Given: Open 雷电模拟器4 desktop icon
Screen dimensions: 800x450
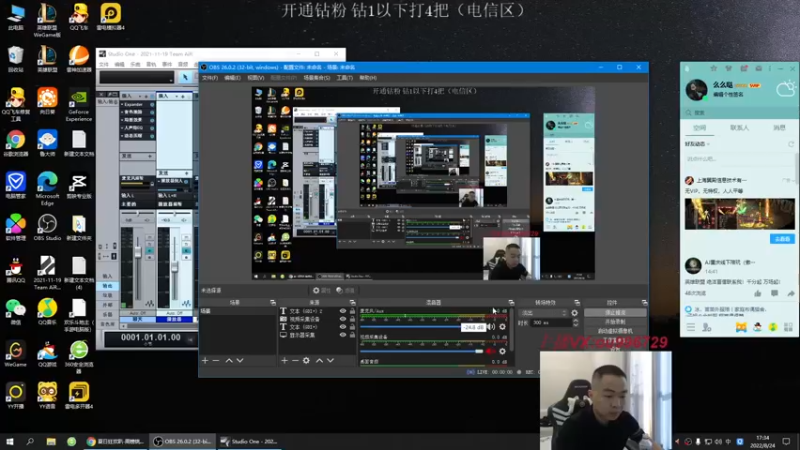Looking at the screenshot, I should (110, 17).
